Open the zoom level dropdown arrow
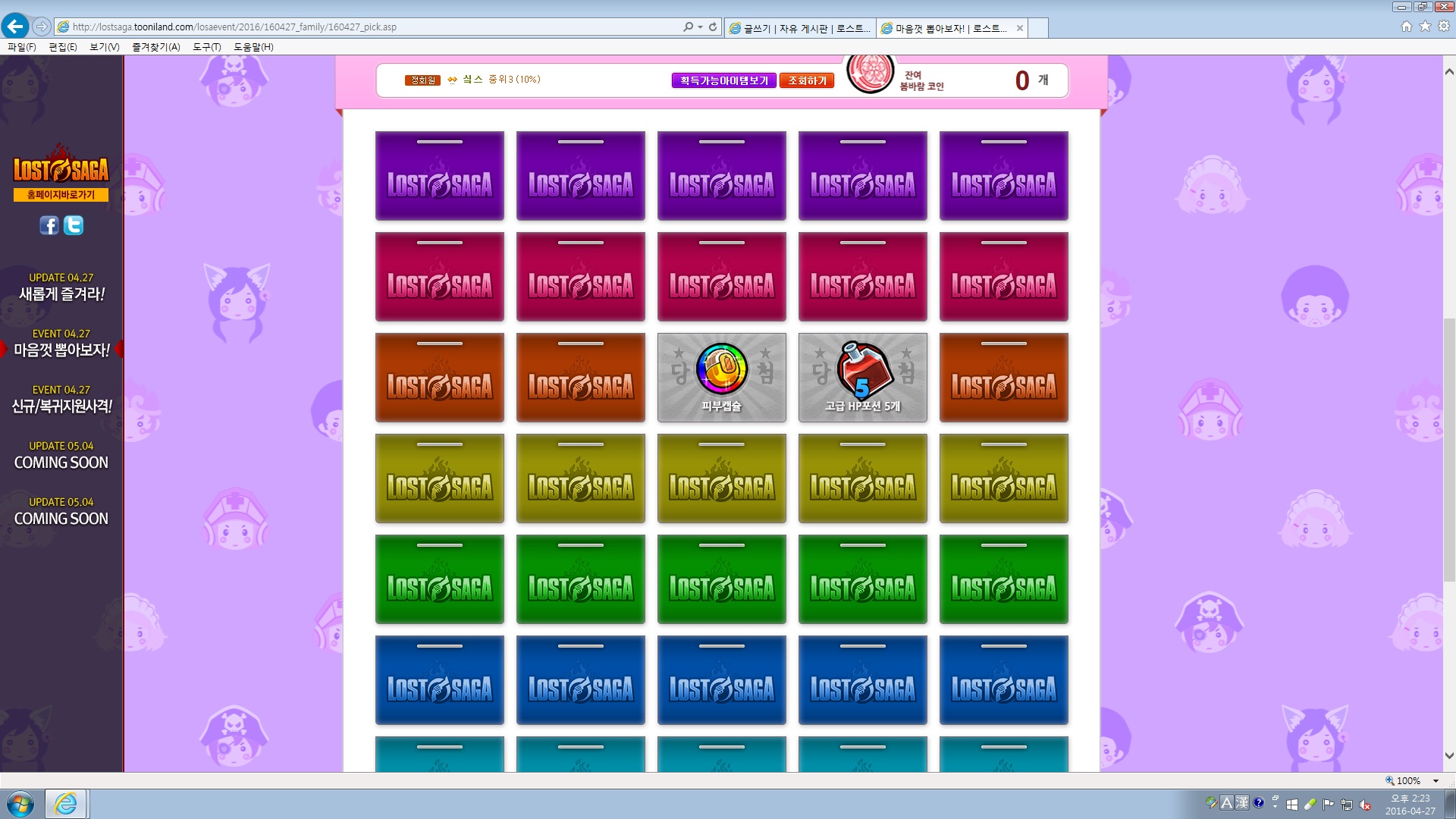The height and width of the screenshot is (819, 1456). coord(1436,781)
